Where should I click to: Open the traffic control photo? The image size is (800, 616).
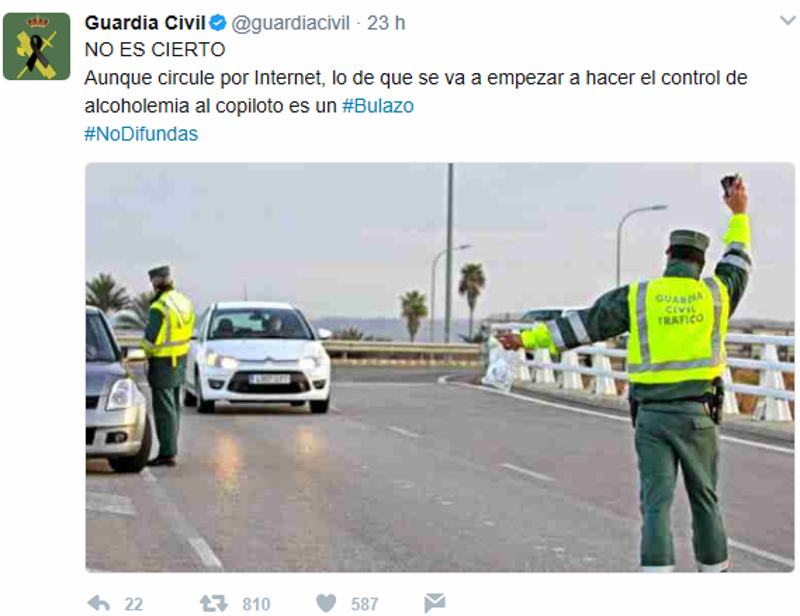[x=440, y=367]
